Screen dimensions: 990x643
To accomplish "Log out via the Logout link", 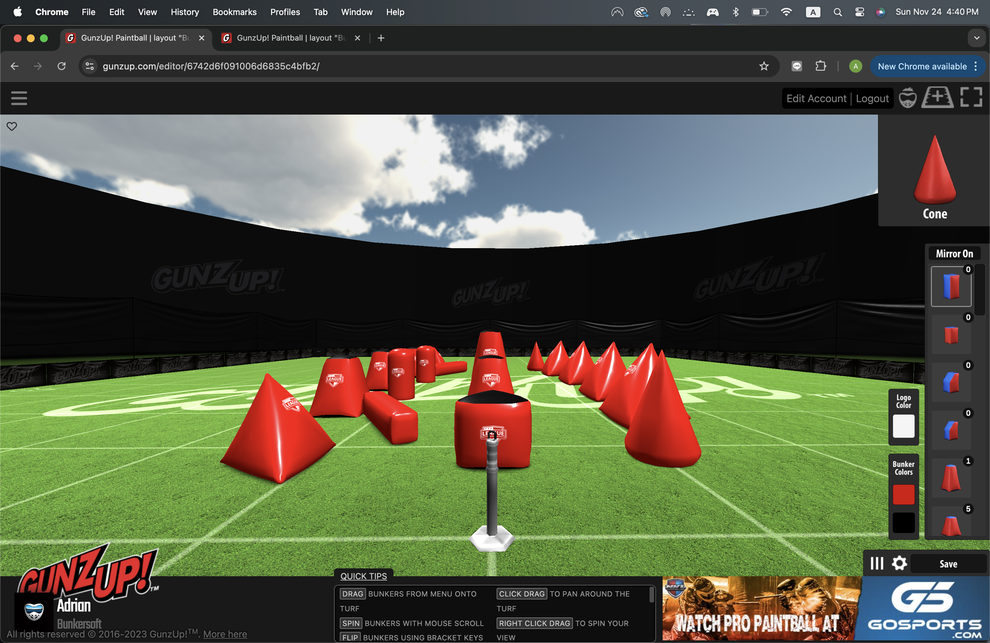I will [872, 99].
